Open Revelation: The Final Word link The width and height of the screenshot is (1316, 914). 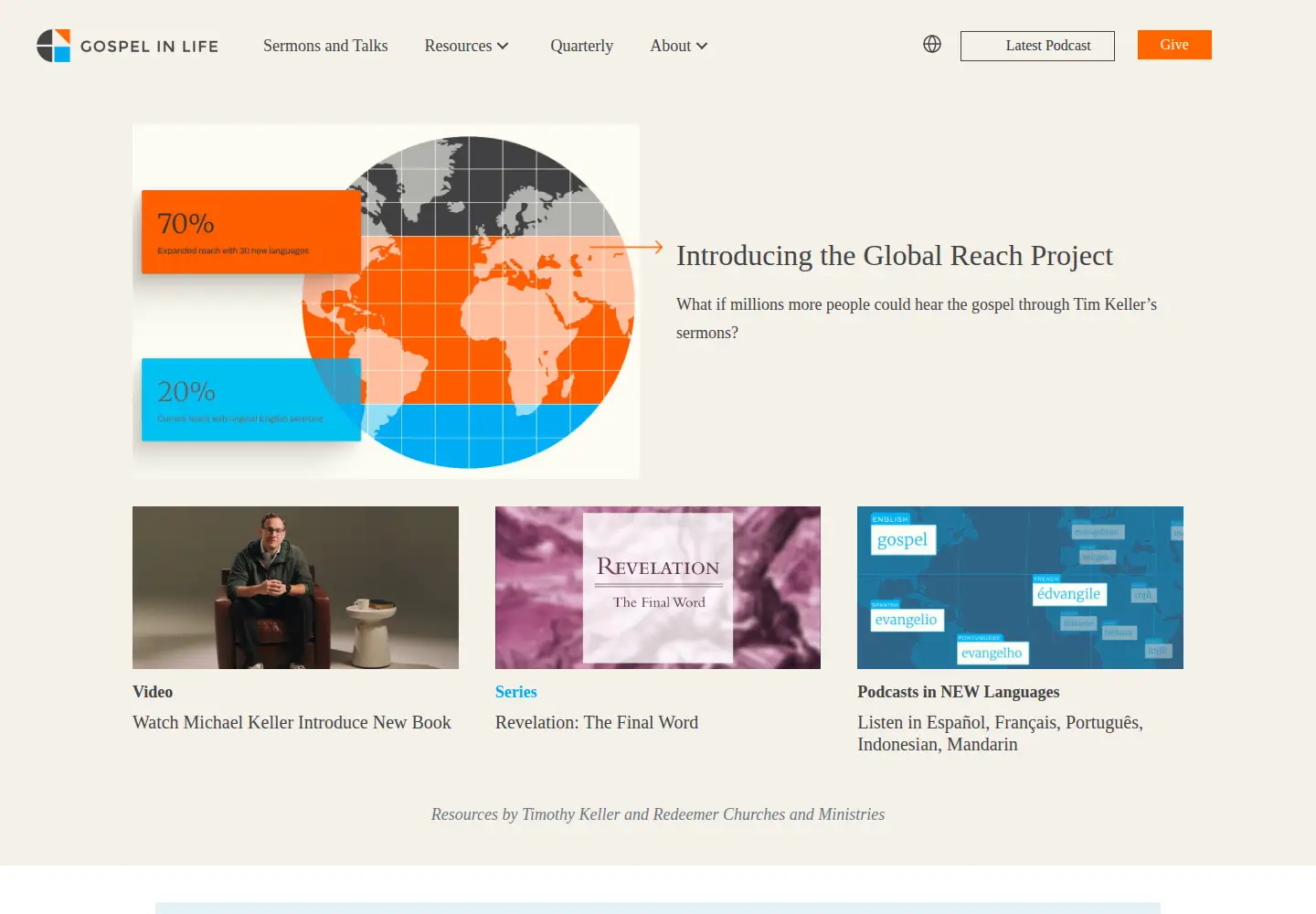597,722
